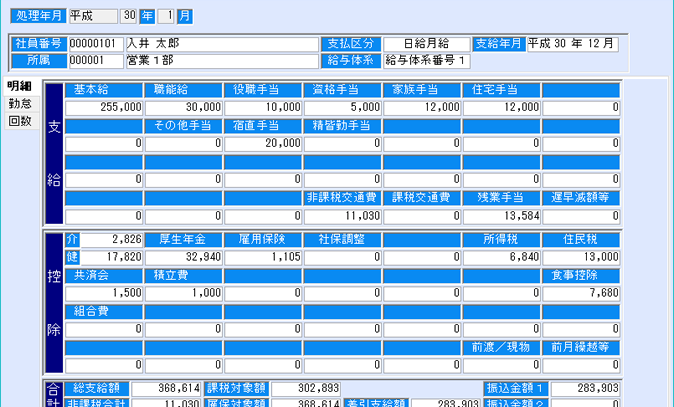Click the 非課税交通費 value 11,030

[342, 215]
